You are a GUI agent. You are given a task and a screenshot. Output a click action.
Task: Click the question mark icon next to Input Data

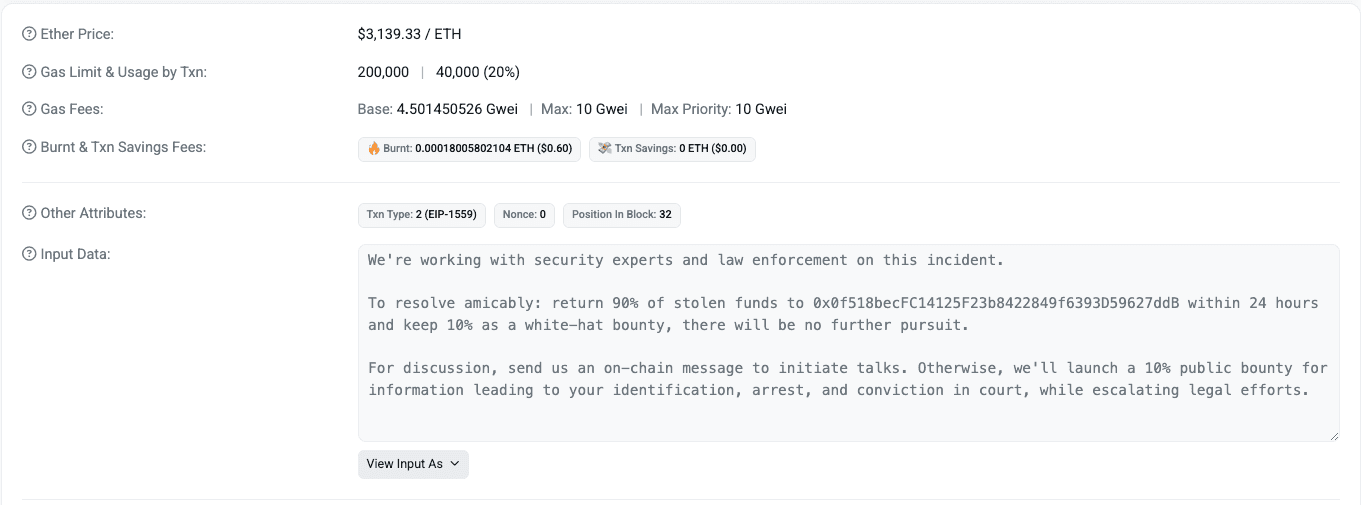pos(29,254)
